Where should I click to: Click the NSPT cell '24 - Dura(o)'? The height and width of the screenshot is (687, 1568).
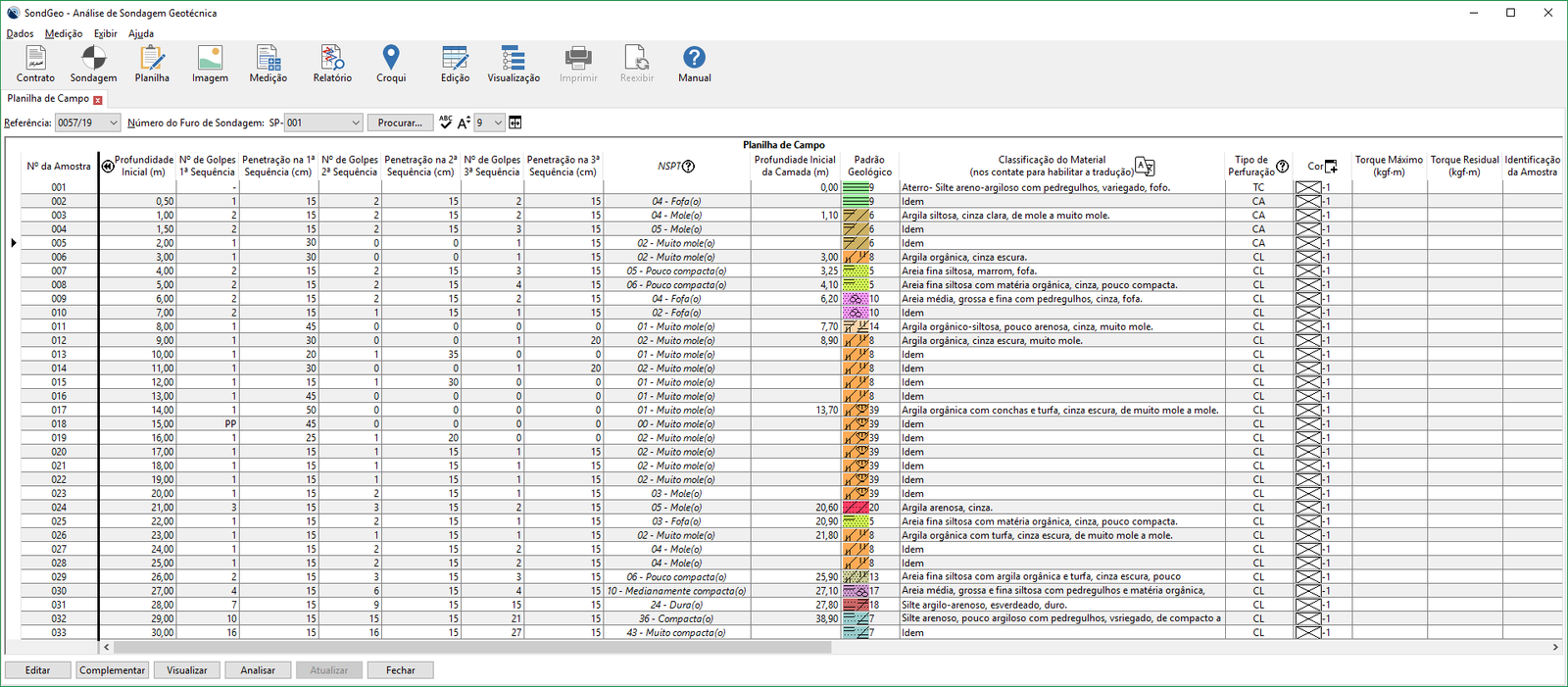click(677, 606)
